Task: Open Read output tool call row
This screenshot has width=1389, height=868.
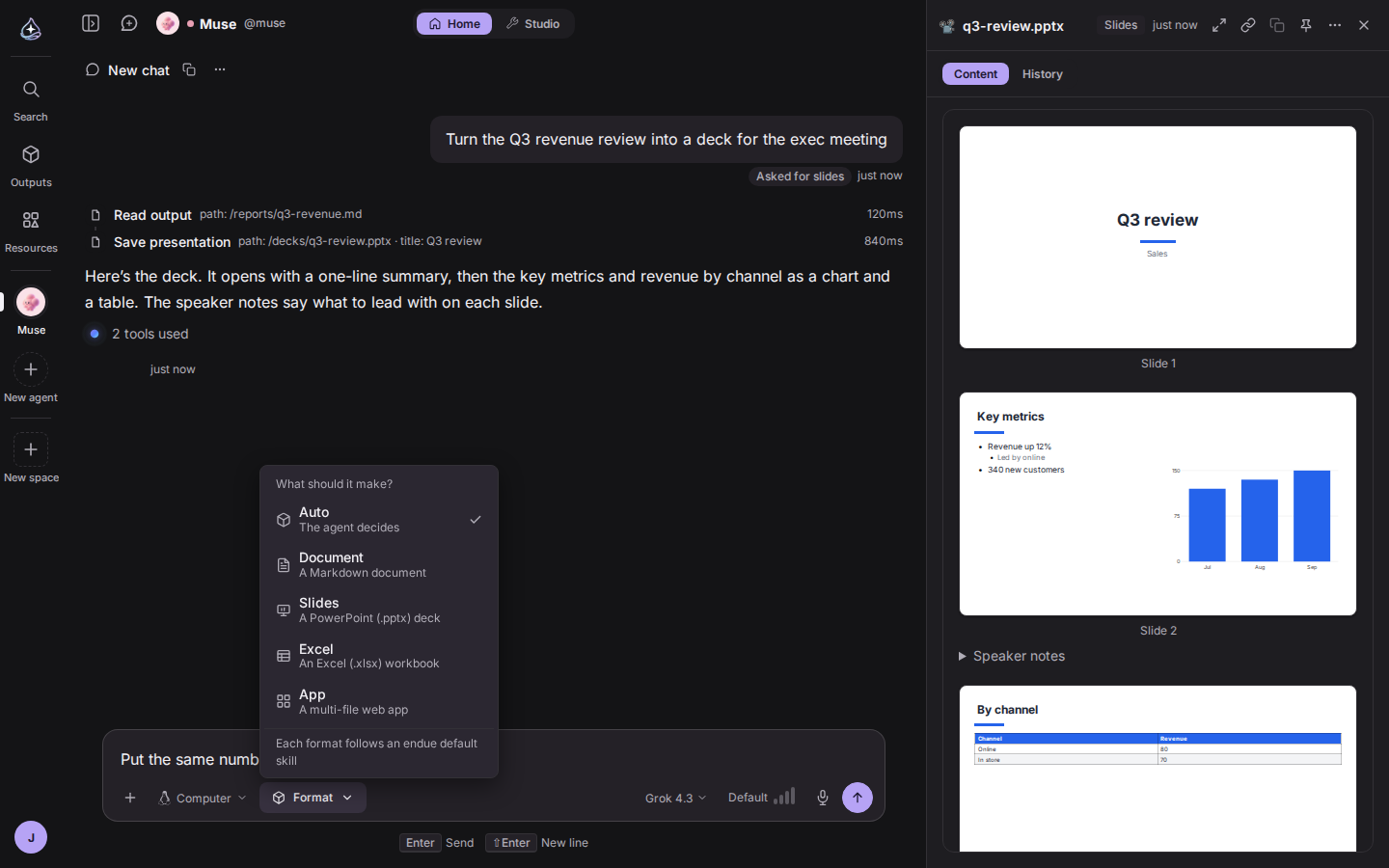Action: pyautogui.click(x=494, y=214)
